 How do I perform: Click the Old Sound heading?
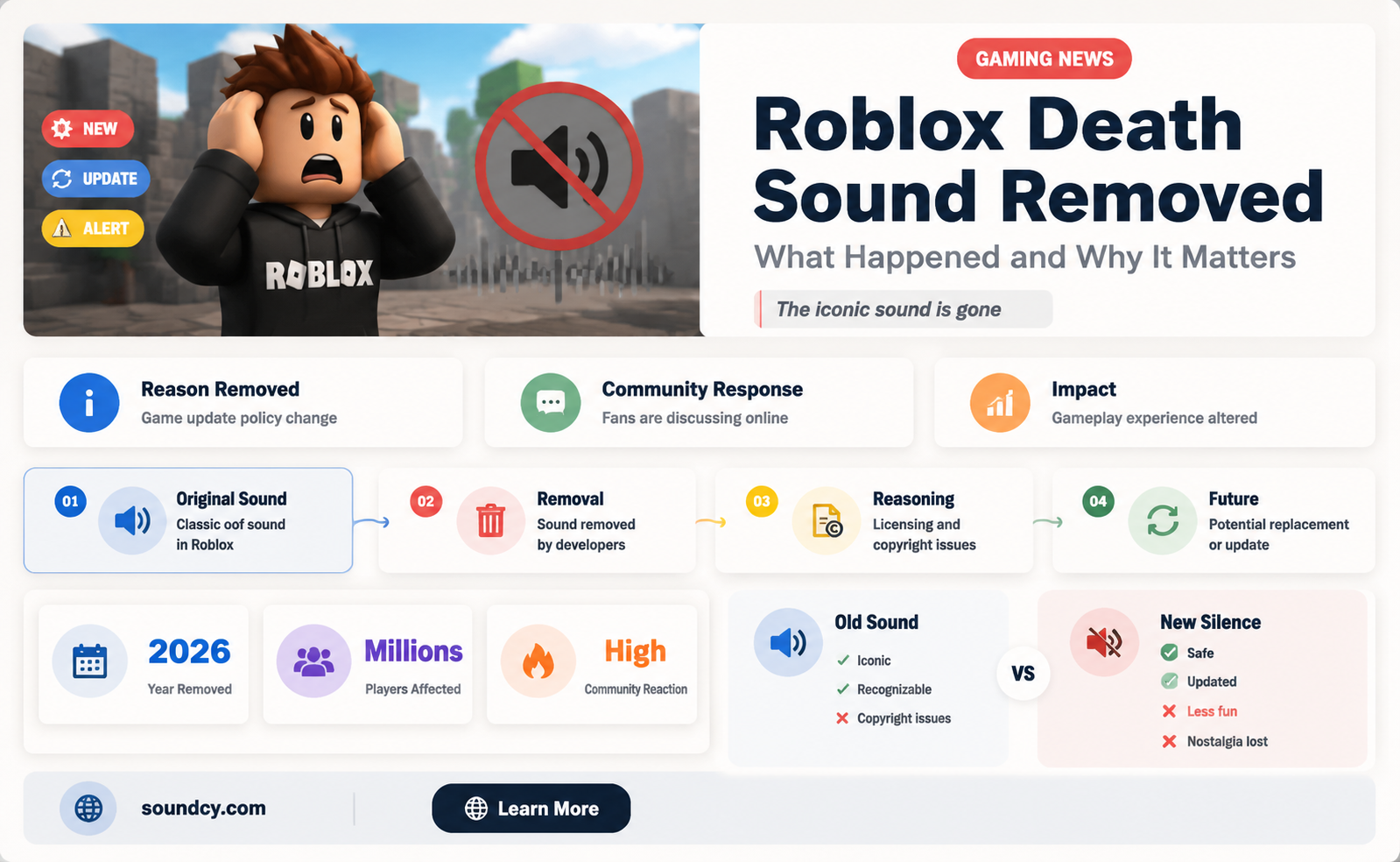876,622
